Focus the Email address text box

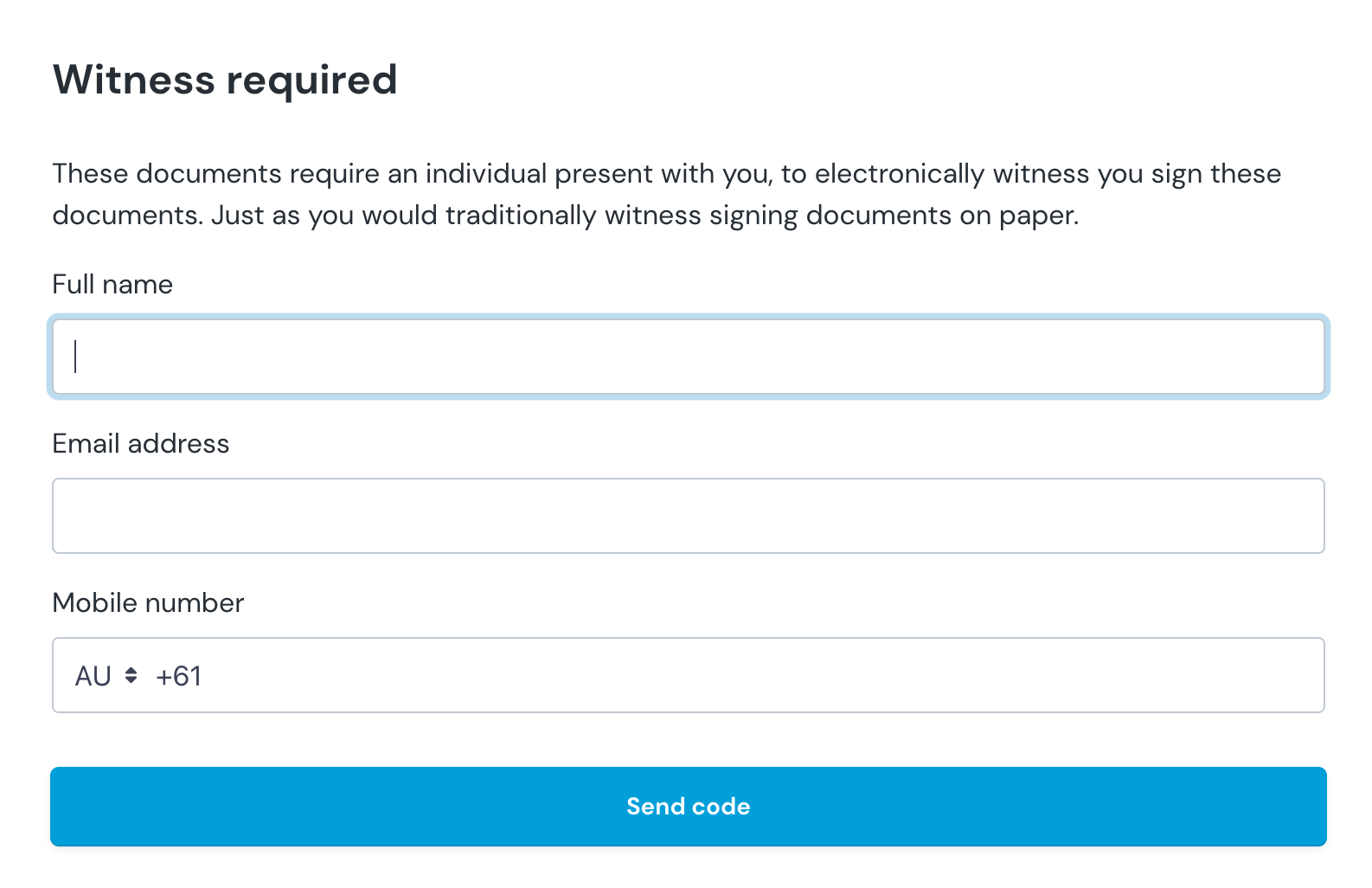[x=688, y=516]
